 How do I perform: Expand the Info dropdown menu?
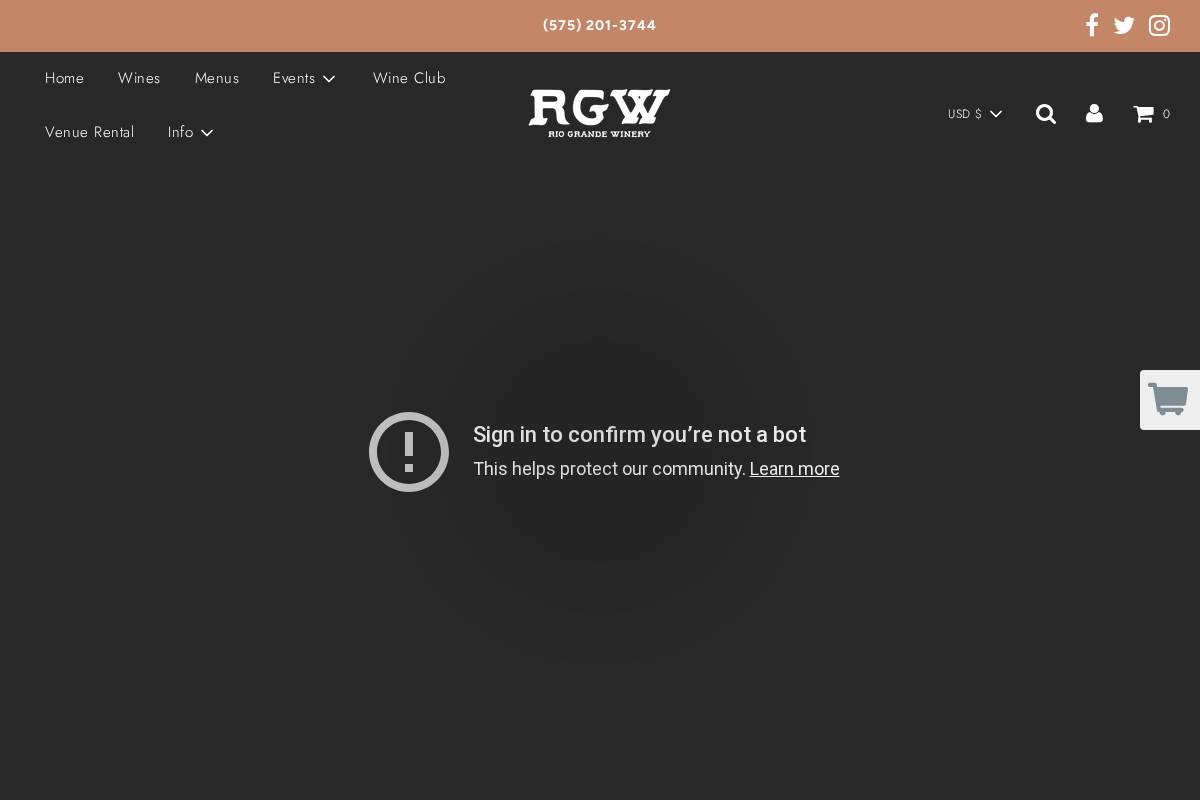[190, 132]
